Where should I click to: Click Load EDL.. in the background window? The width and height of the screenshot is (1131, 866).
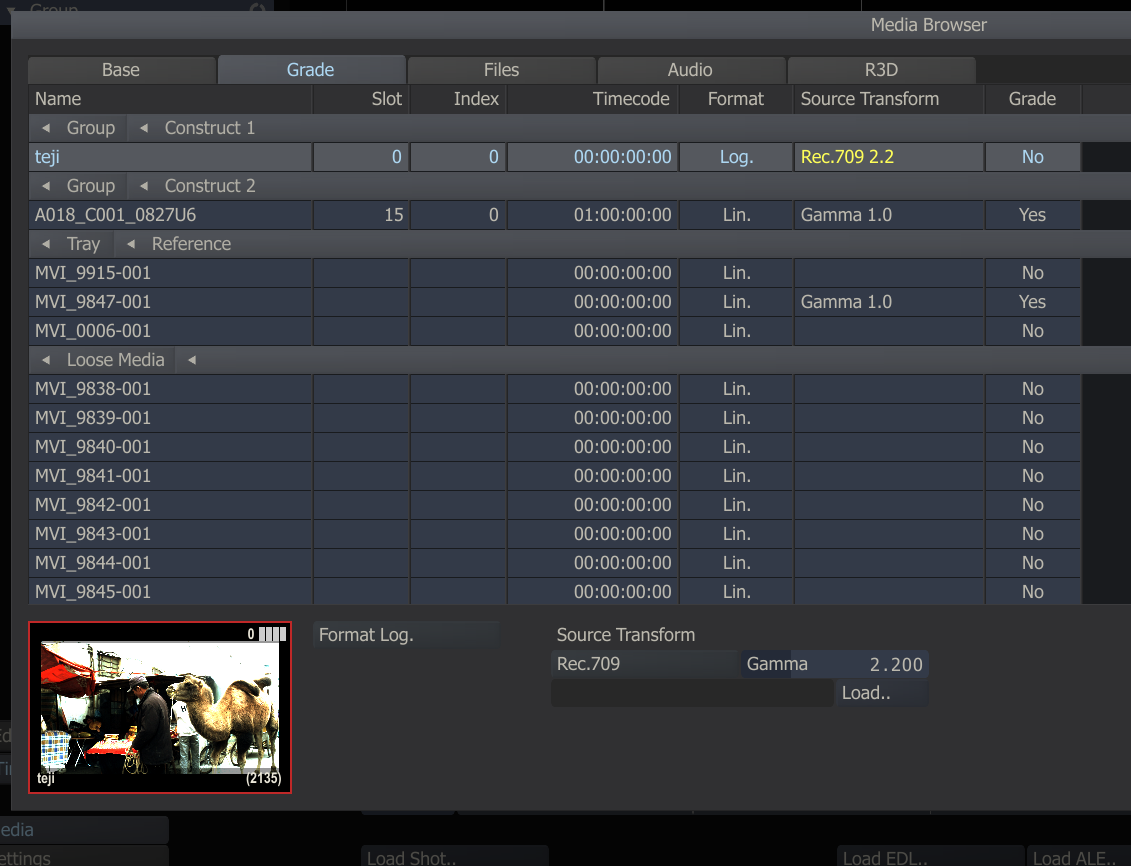click(x=930, y=857)
